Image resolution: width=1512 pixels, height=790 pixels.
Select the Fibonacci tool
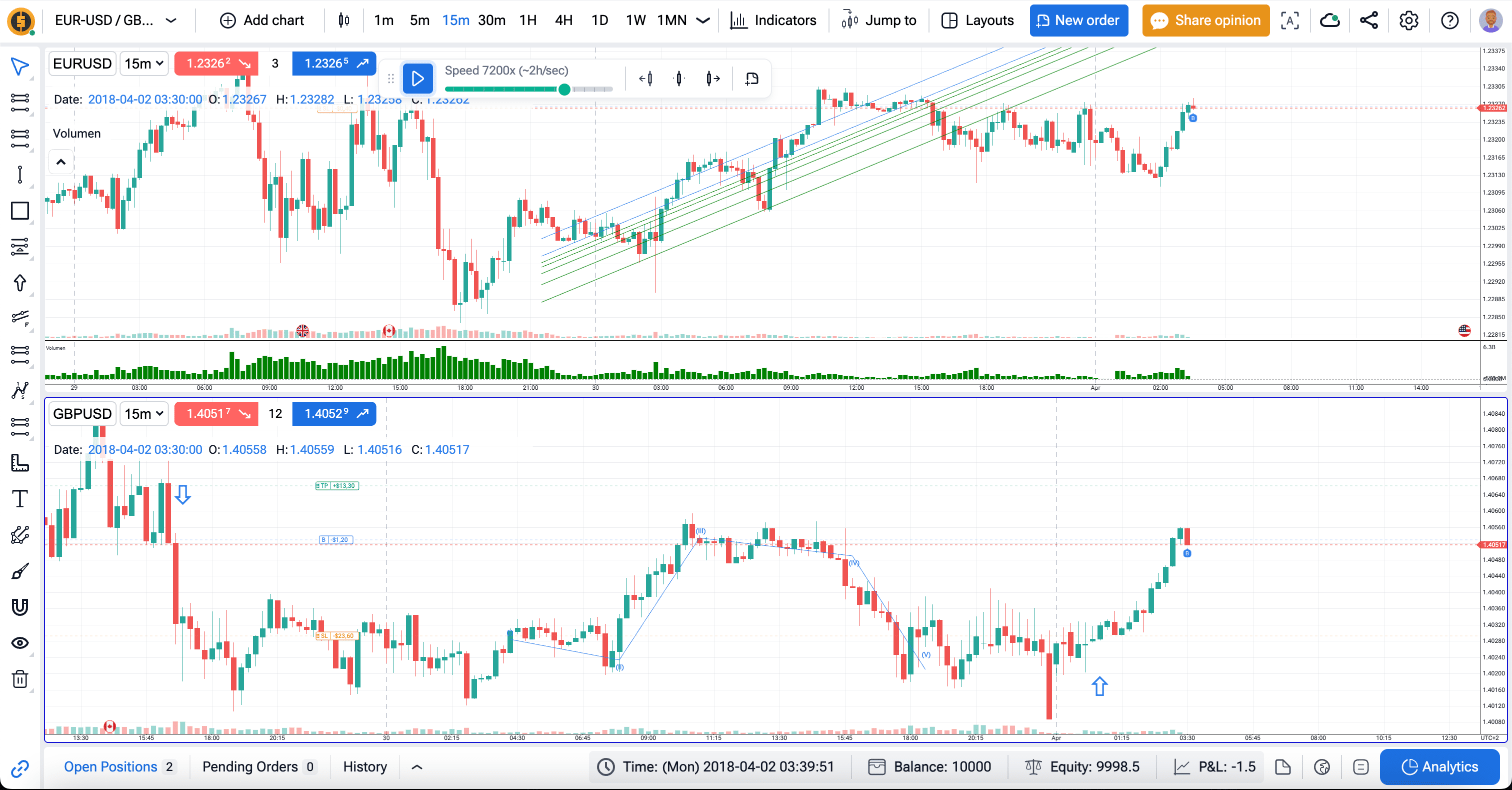pos(20,318)
